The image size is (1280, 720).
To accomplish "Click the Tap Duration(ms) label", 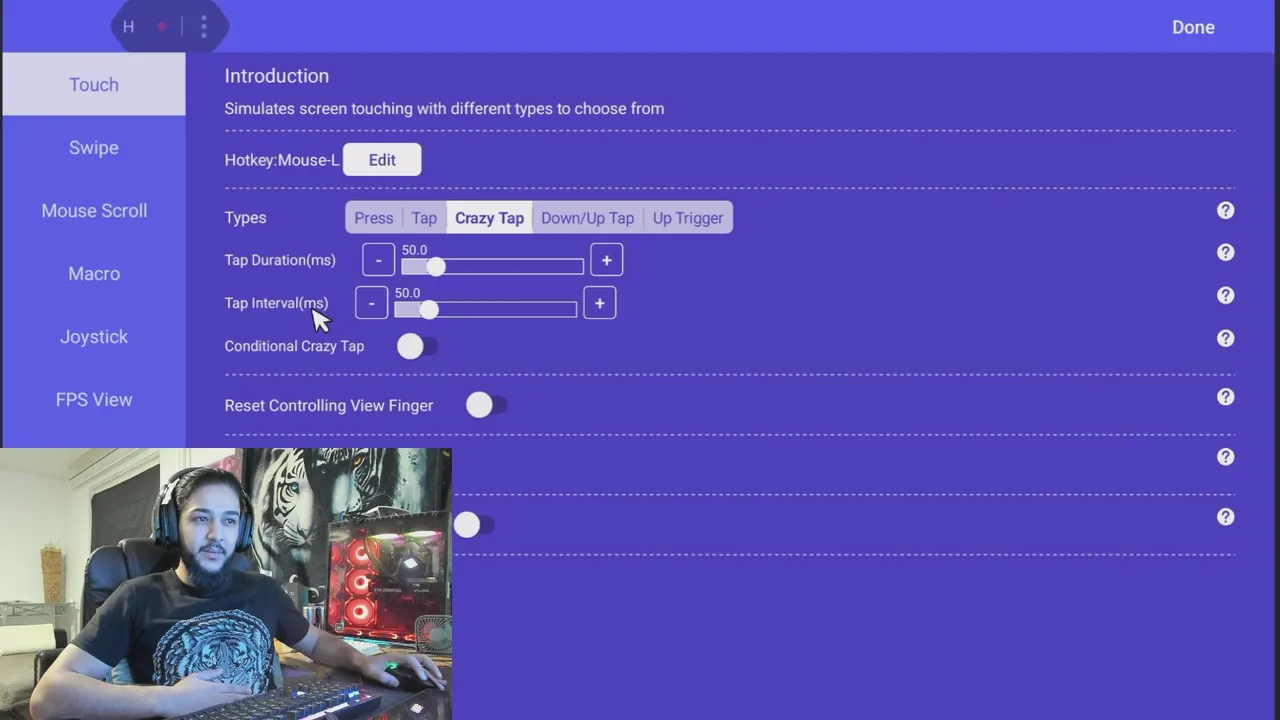I will click(x=280, y=260).
